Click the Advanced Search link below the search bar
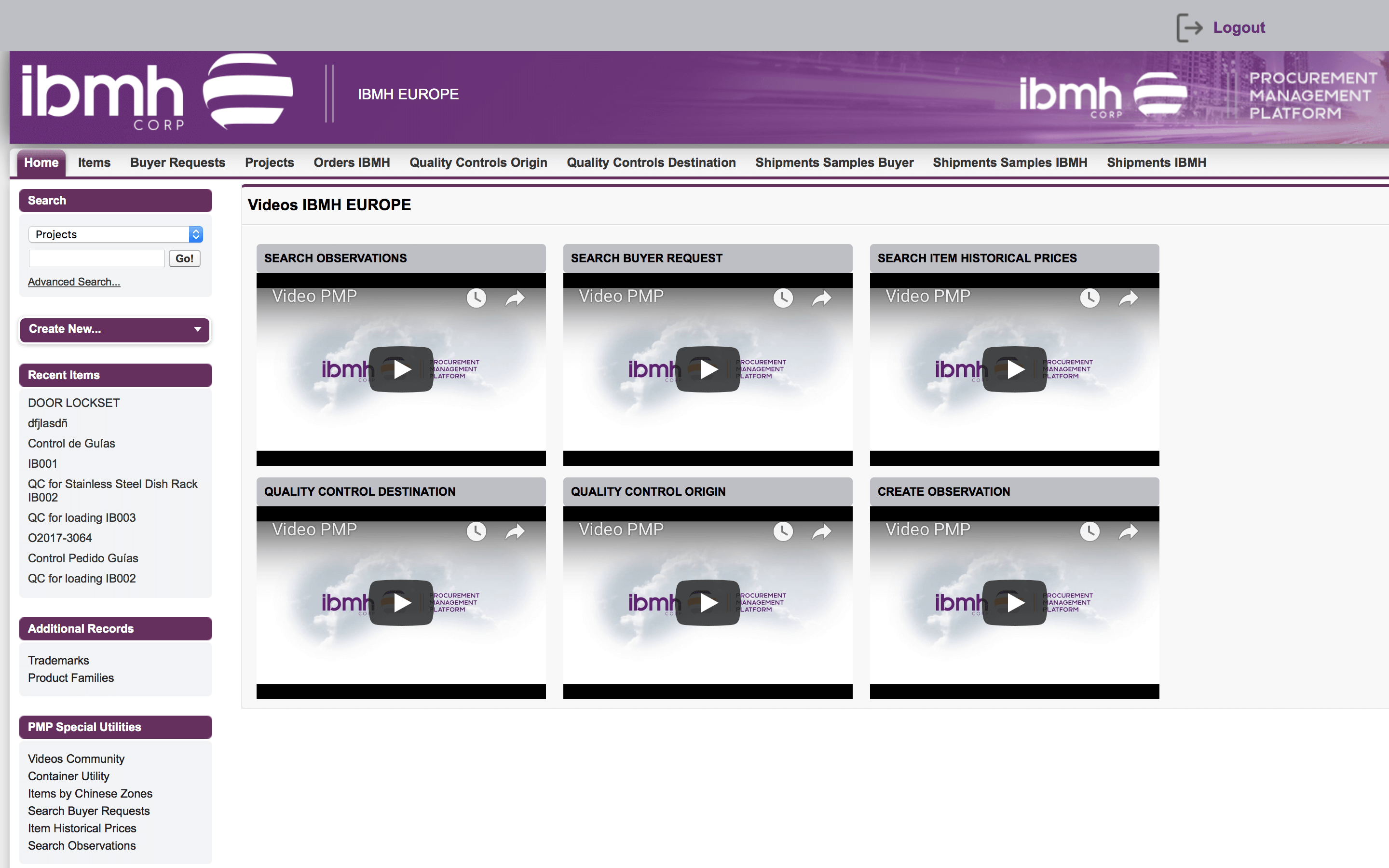This screenshot has width=1389, height=868. (73, 281)
